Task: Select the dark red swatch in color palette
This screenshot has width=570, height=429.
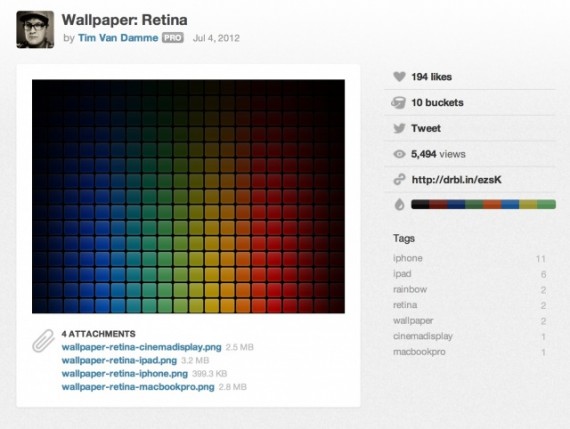Action: pyautogui.click(x=438, y=204)
